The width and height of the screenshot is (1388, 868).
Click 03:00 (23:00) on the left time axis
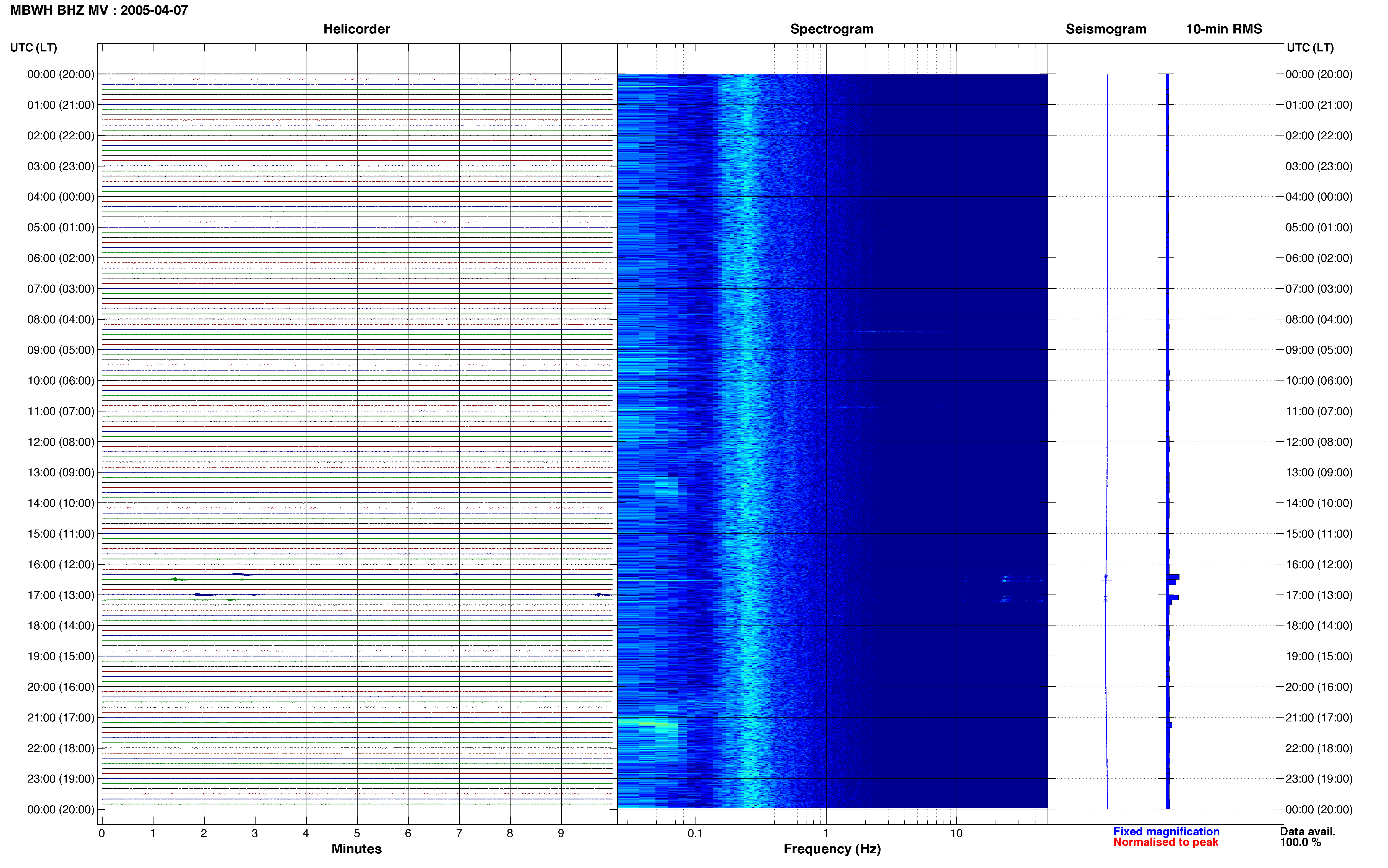[x=61, y=166]
